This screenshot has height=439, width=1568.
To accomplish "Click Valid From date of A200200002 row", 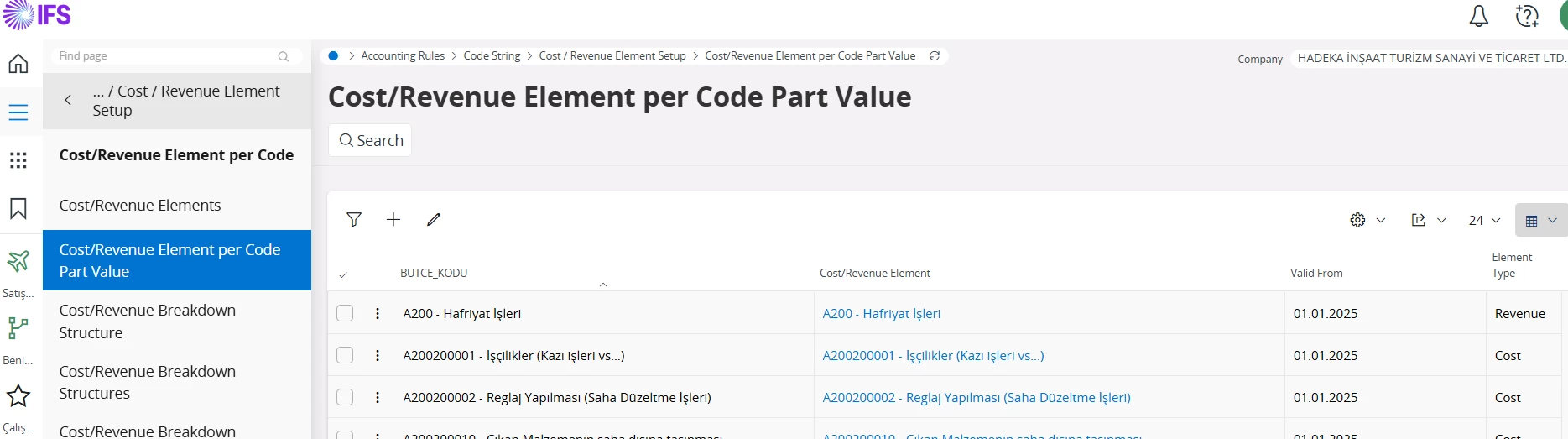I will click(1326, 397).
